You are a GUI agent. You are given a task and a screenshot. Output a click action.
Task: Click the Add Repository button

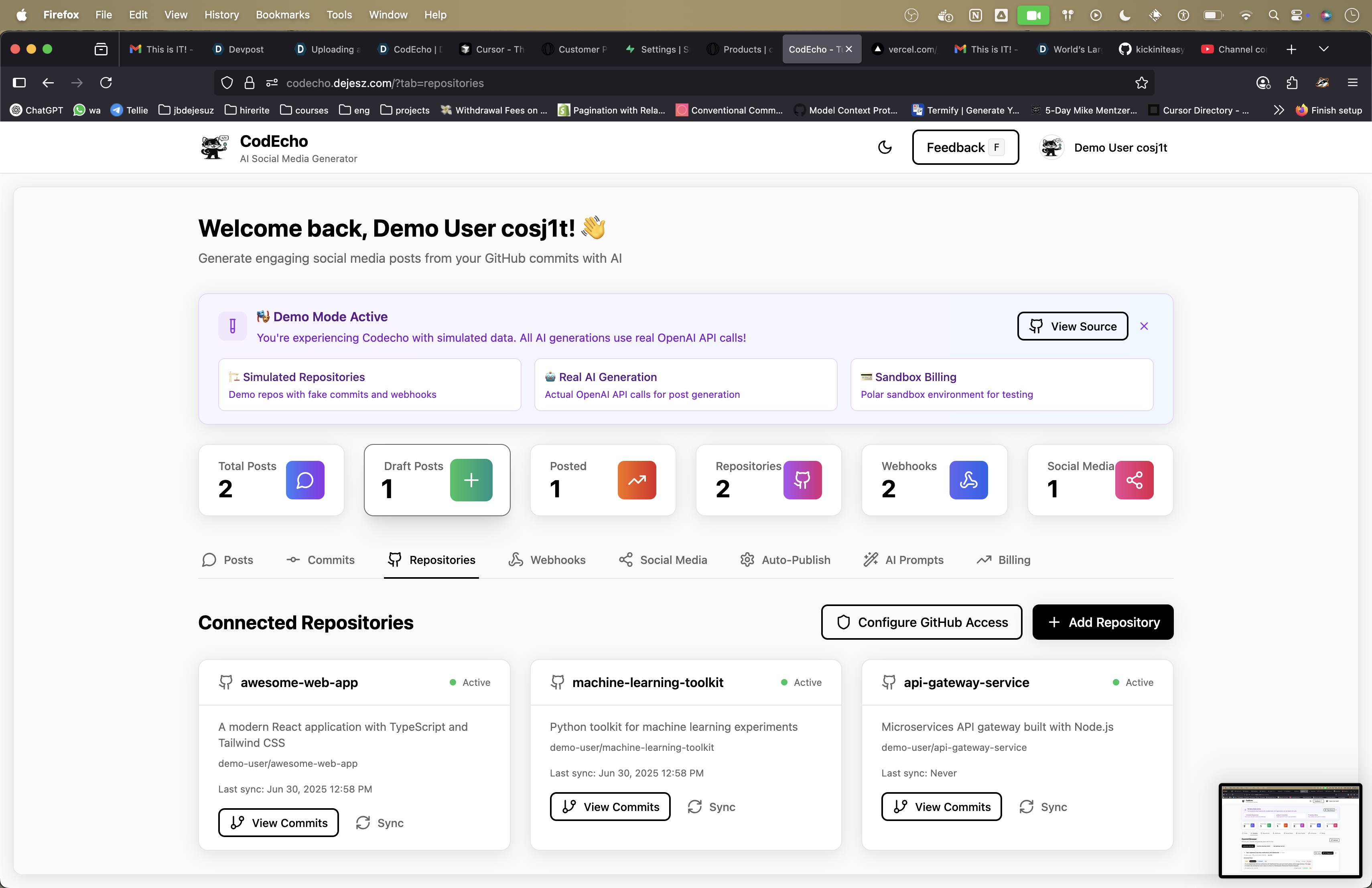[1102, 622]
